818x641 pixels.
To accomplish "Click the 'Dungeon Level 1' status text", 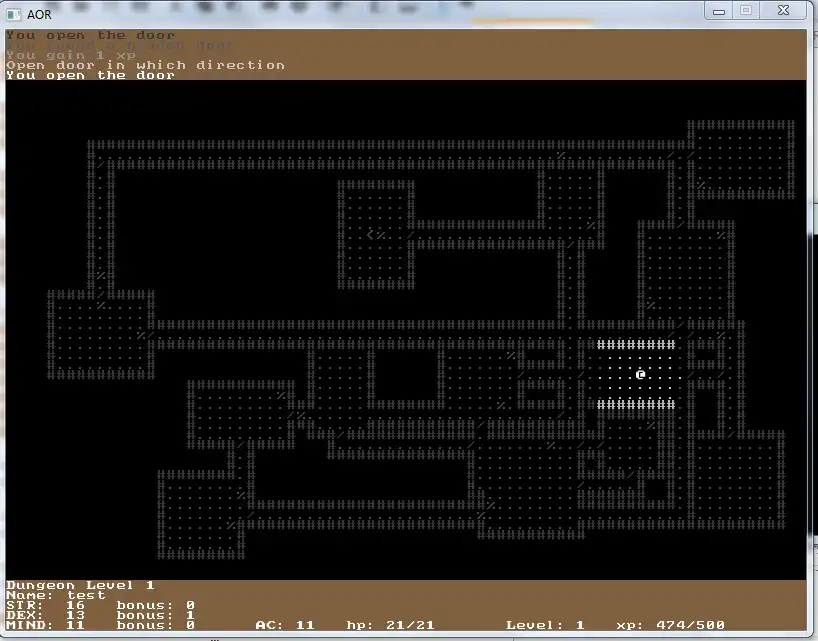I will coord(80,585).
